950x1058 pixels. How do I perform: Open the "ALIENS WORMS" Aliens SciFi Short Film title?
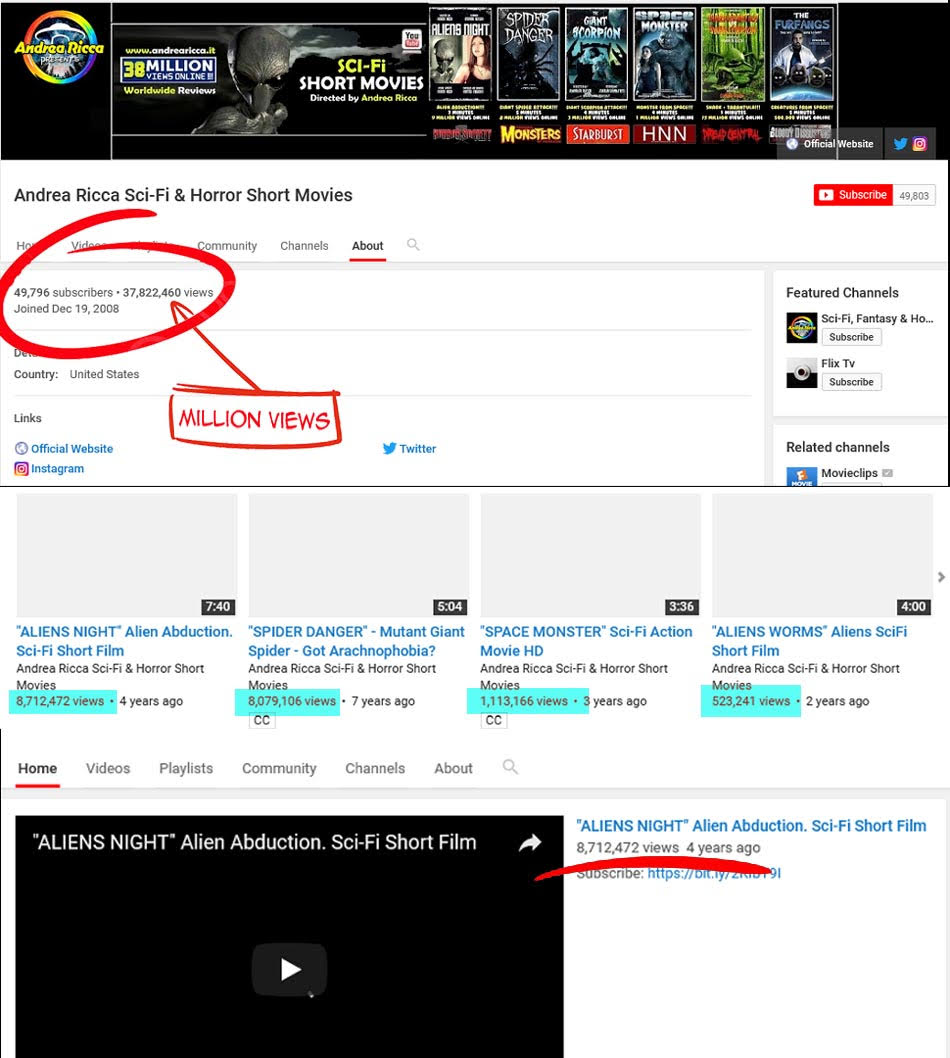[x=810, y=641]
